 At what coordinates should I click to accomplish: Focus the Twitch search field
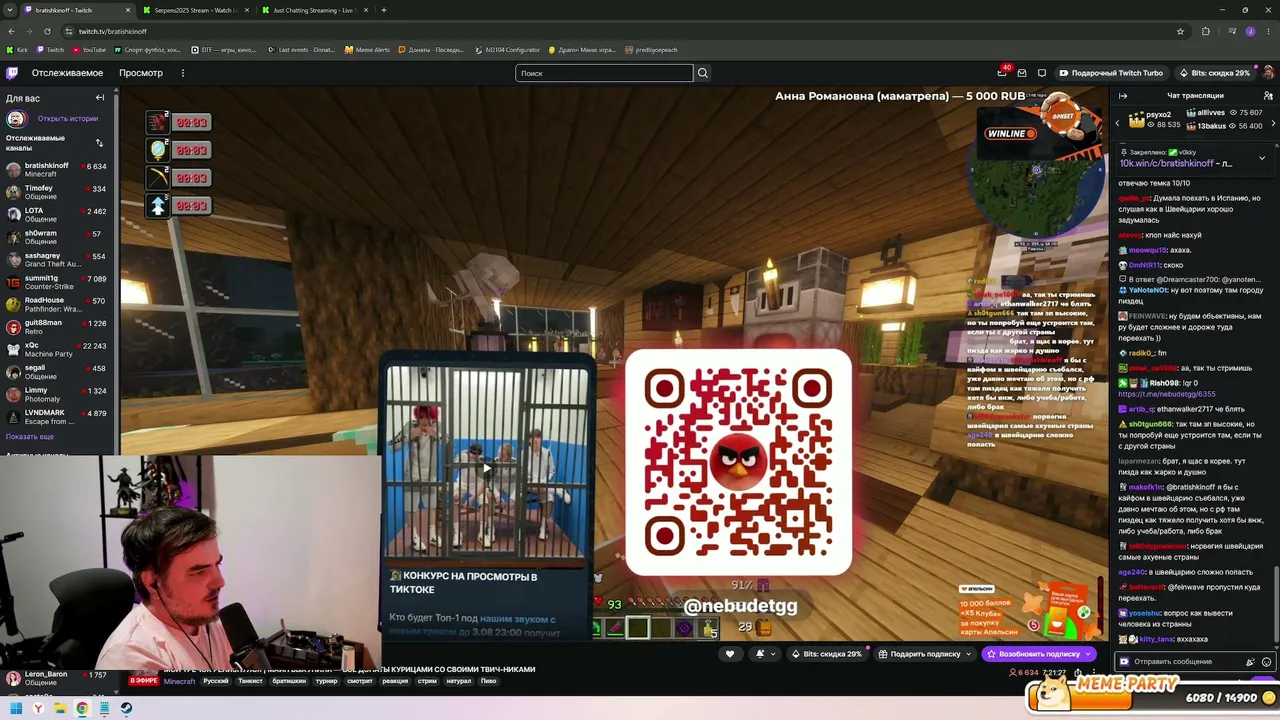coord(604,73)
